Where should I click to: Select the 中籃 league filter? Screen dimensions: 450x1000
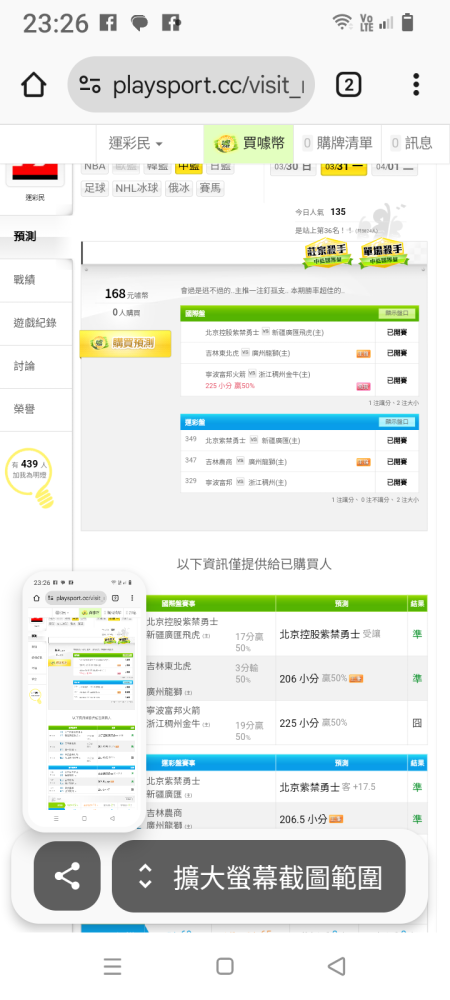188,166
